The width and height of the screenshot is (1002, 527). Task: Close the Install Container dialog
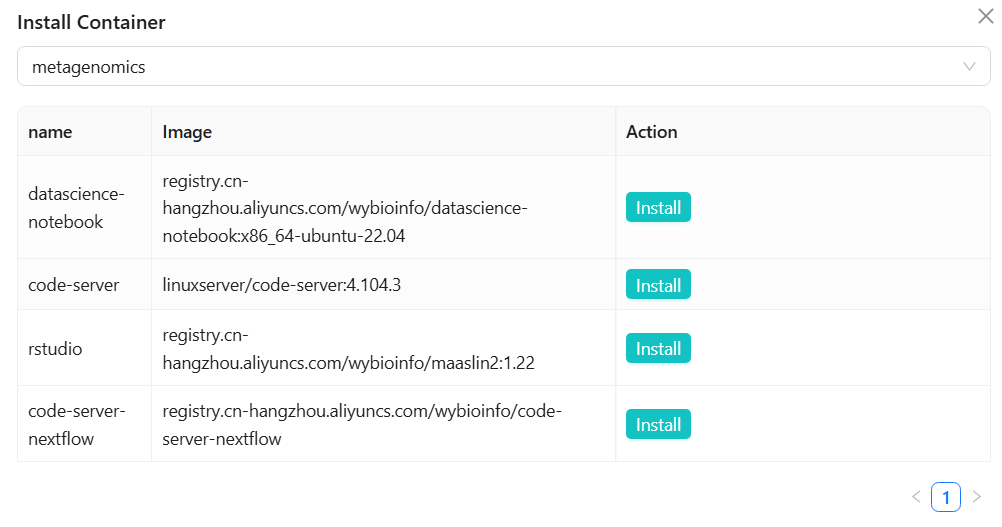(x=985, y=15)
